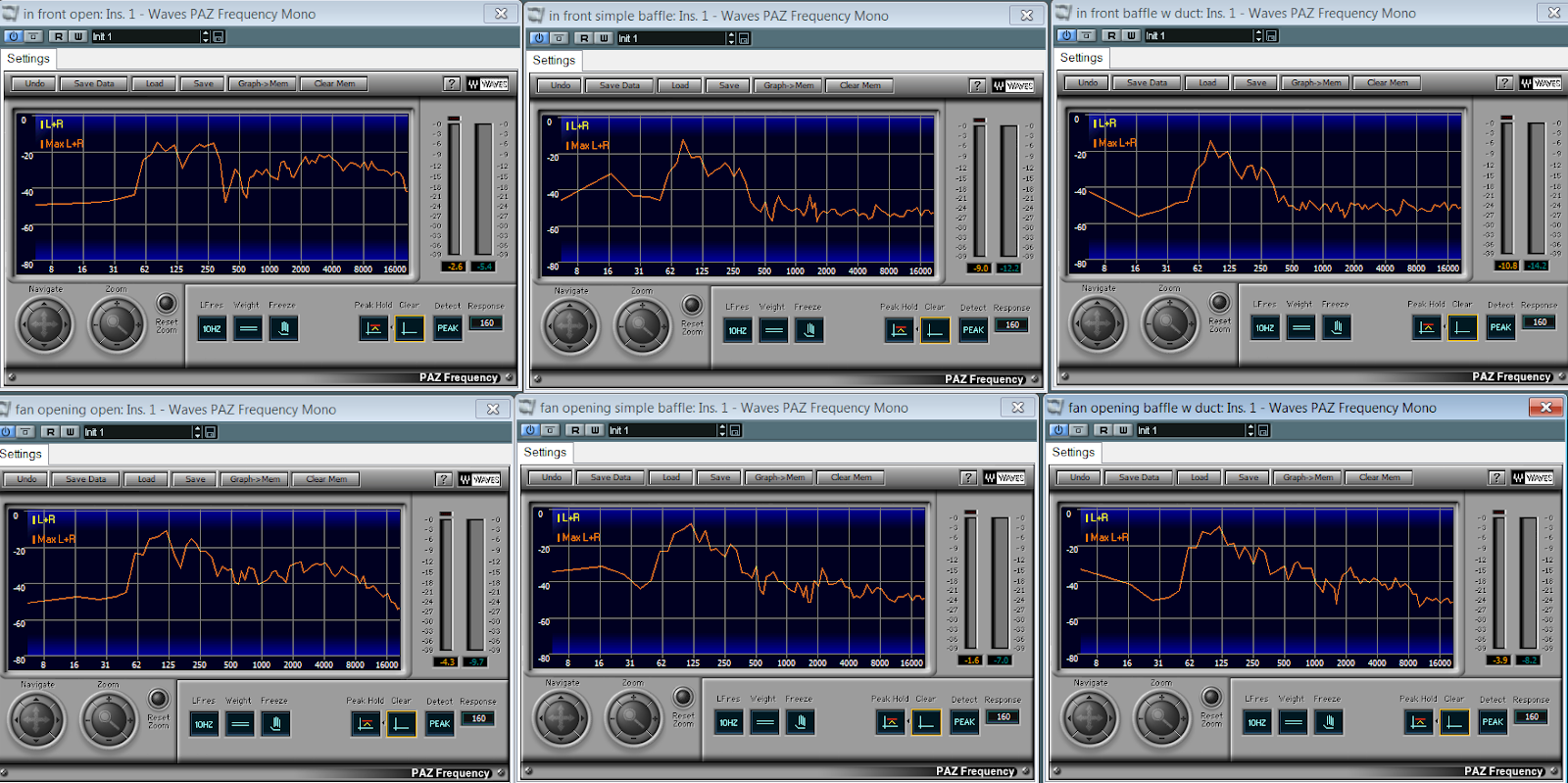The width and height of the screenshot is (1568, 783).
Task: Click Waves logo in 'fan opening simple baffle' window
Action: tap(1004, 478)
